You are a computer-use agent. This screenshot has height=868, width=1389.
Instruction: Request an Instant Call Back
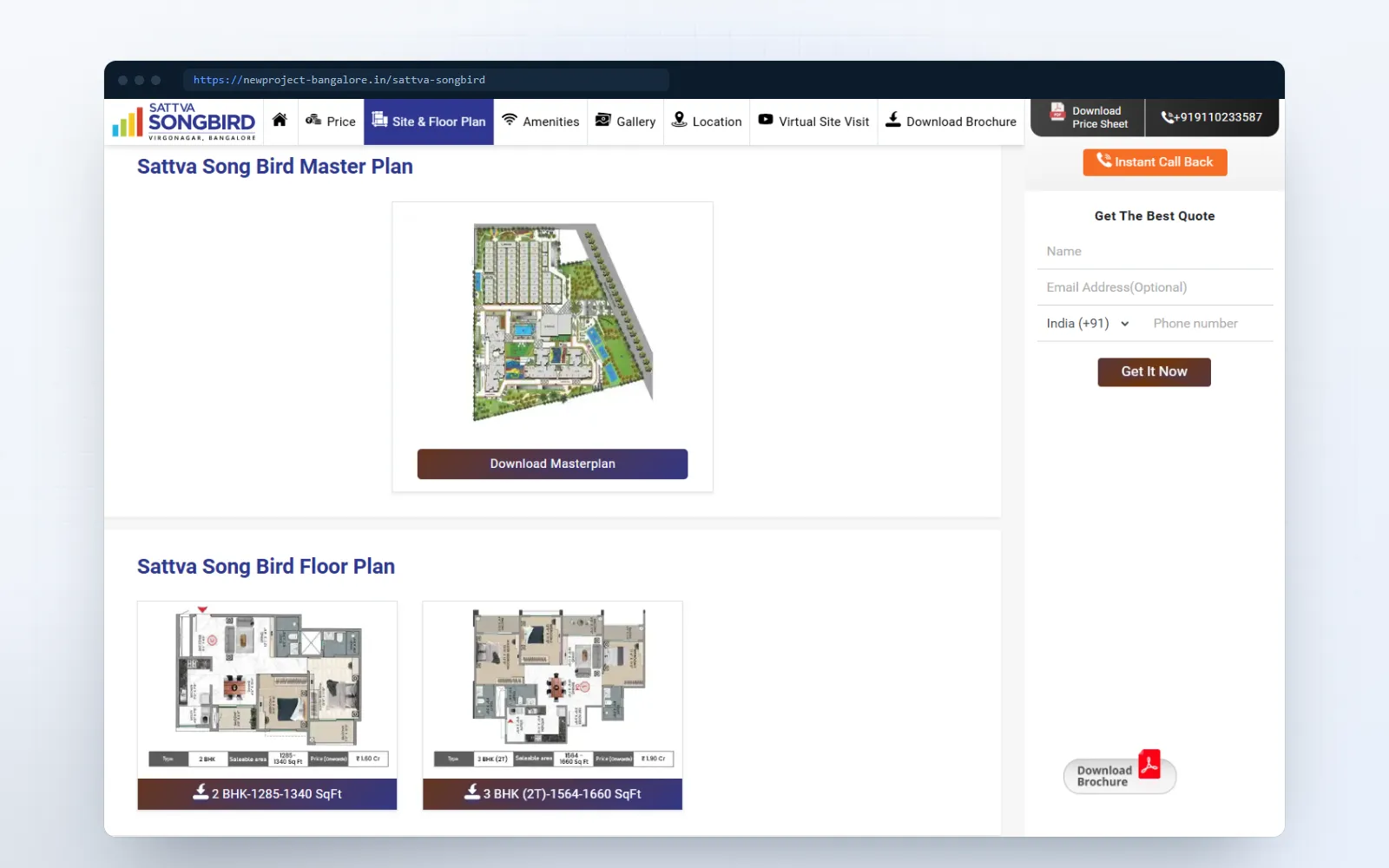[x=1155, y=162]
